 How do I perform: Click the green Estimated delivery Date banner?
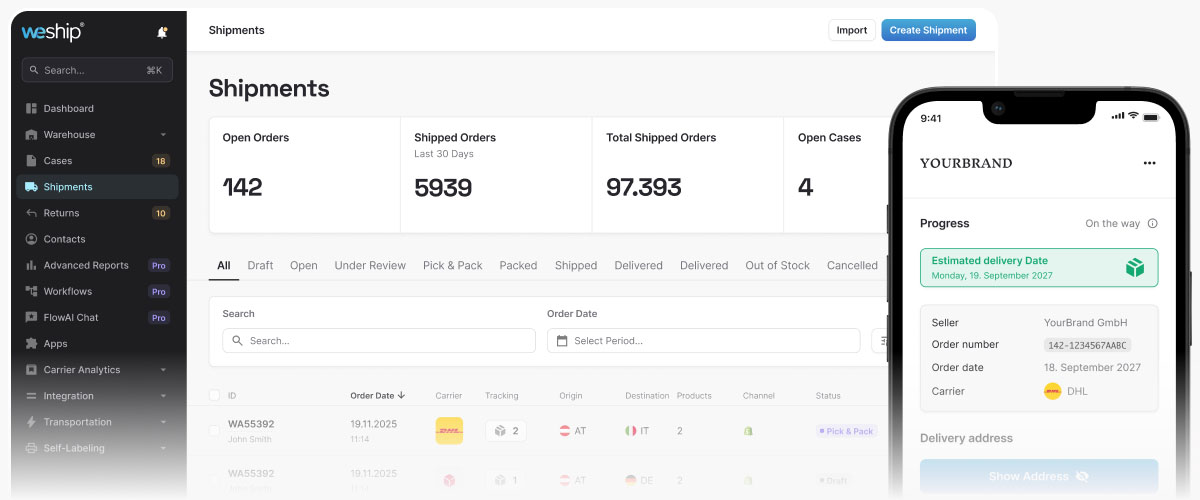1038,267
